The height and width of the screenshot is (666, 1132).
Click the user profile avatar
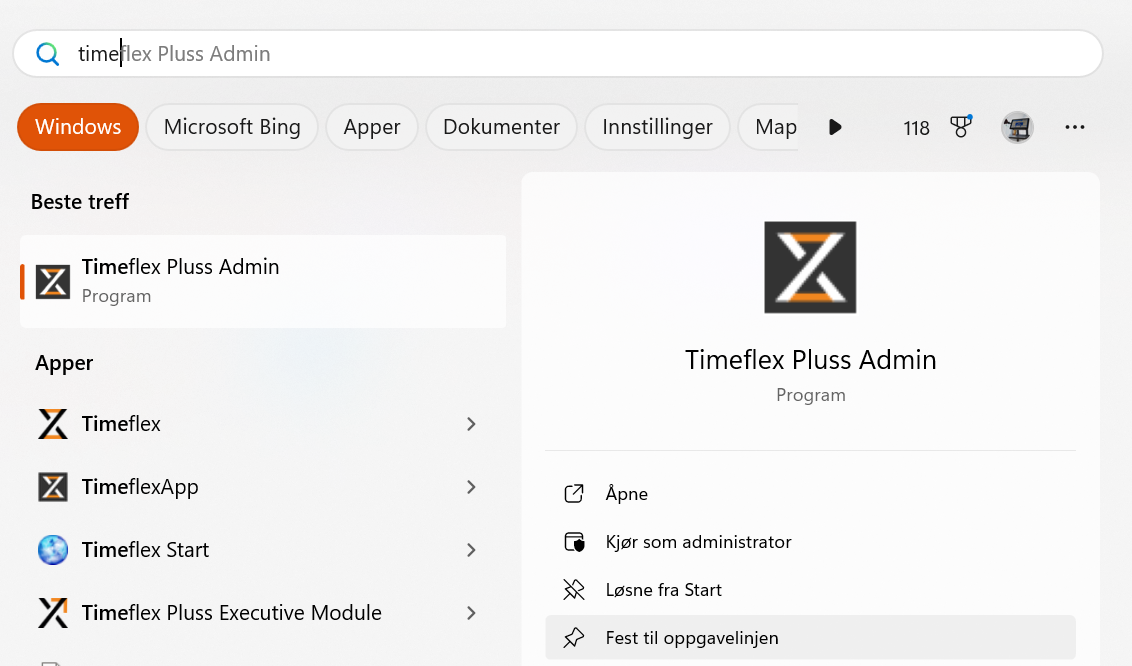pos(1017,127)
